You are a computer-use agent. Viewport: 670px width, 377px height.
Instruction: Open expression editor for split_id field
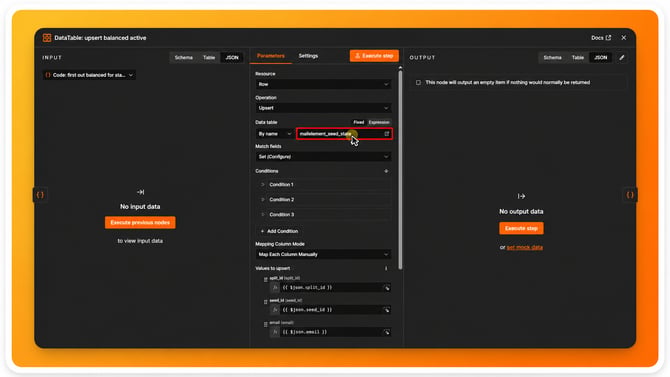coord(387,288)
